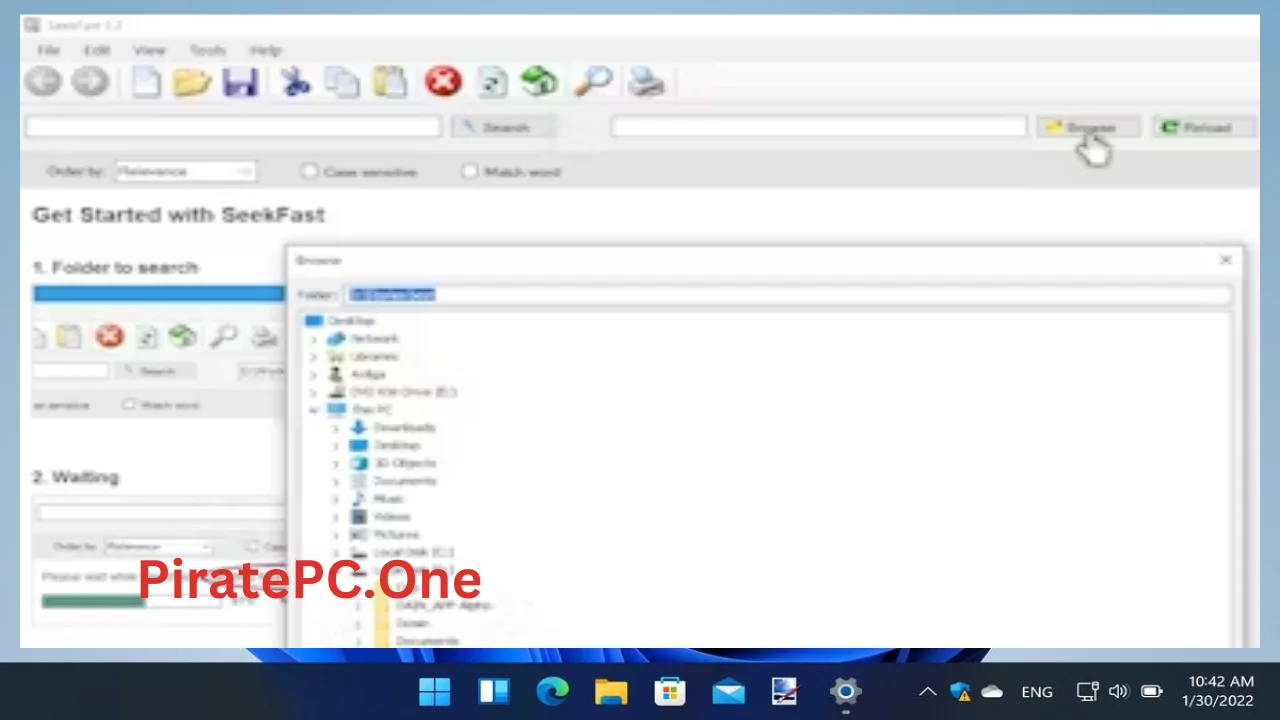Click the printer icon in toolbar
Screen dimensions: 1280x720
(x=646, y=82)
